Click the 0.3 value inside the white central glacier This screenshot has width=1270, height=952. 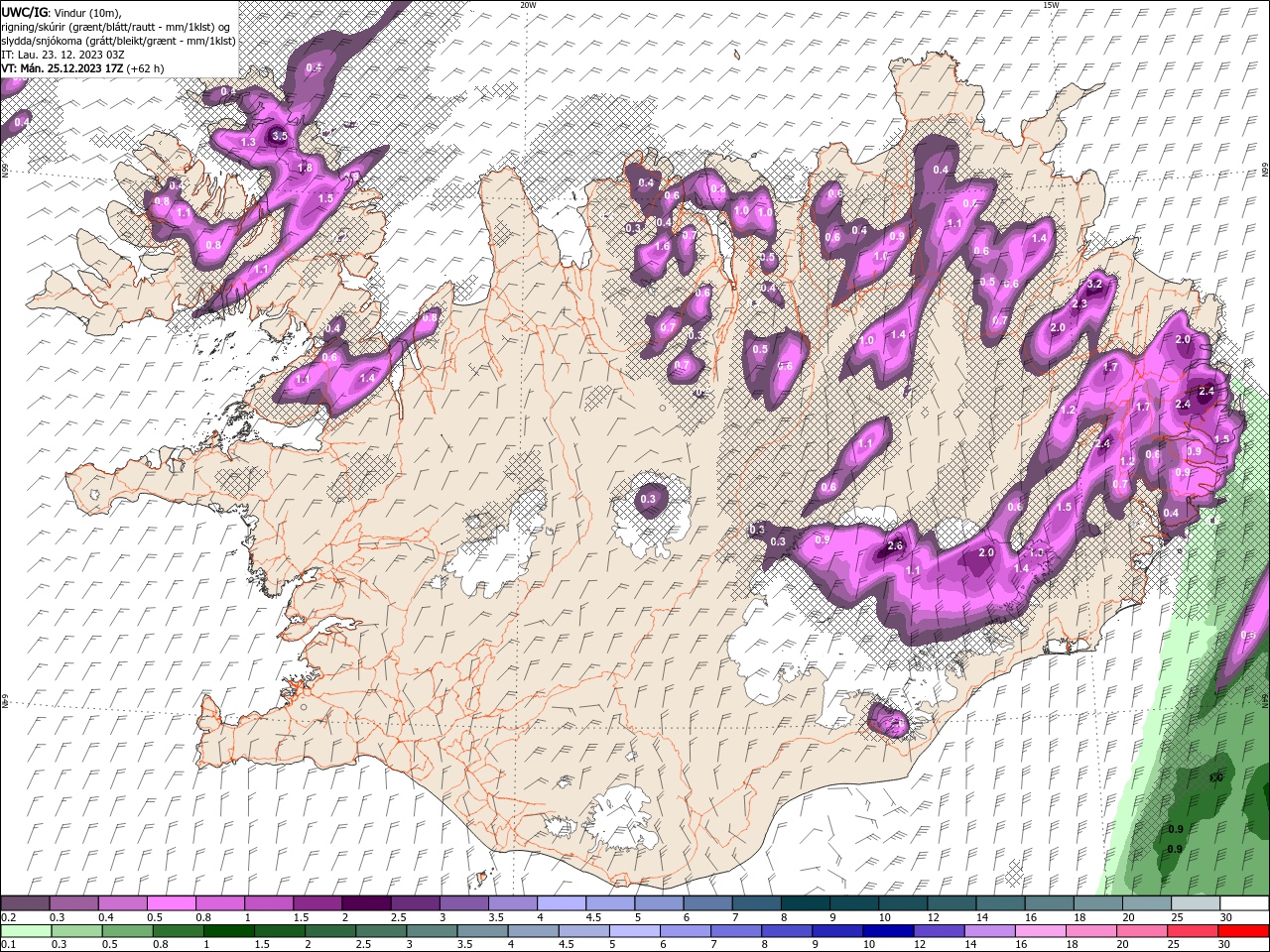click(648, 499)
